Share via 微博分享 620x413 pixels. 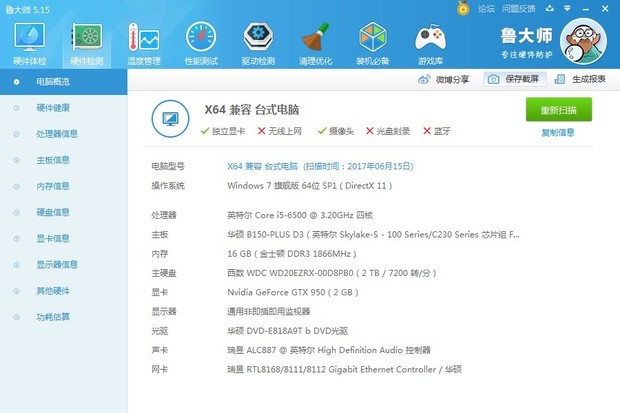click(x=443, y=80)
